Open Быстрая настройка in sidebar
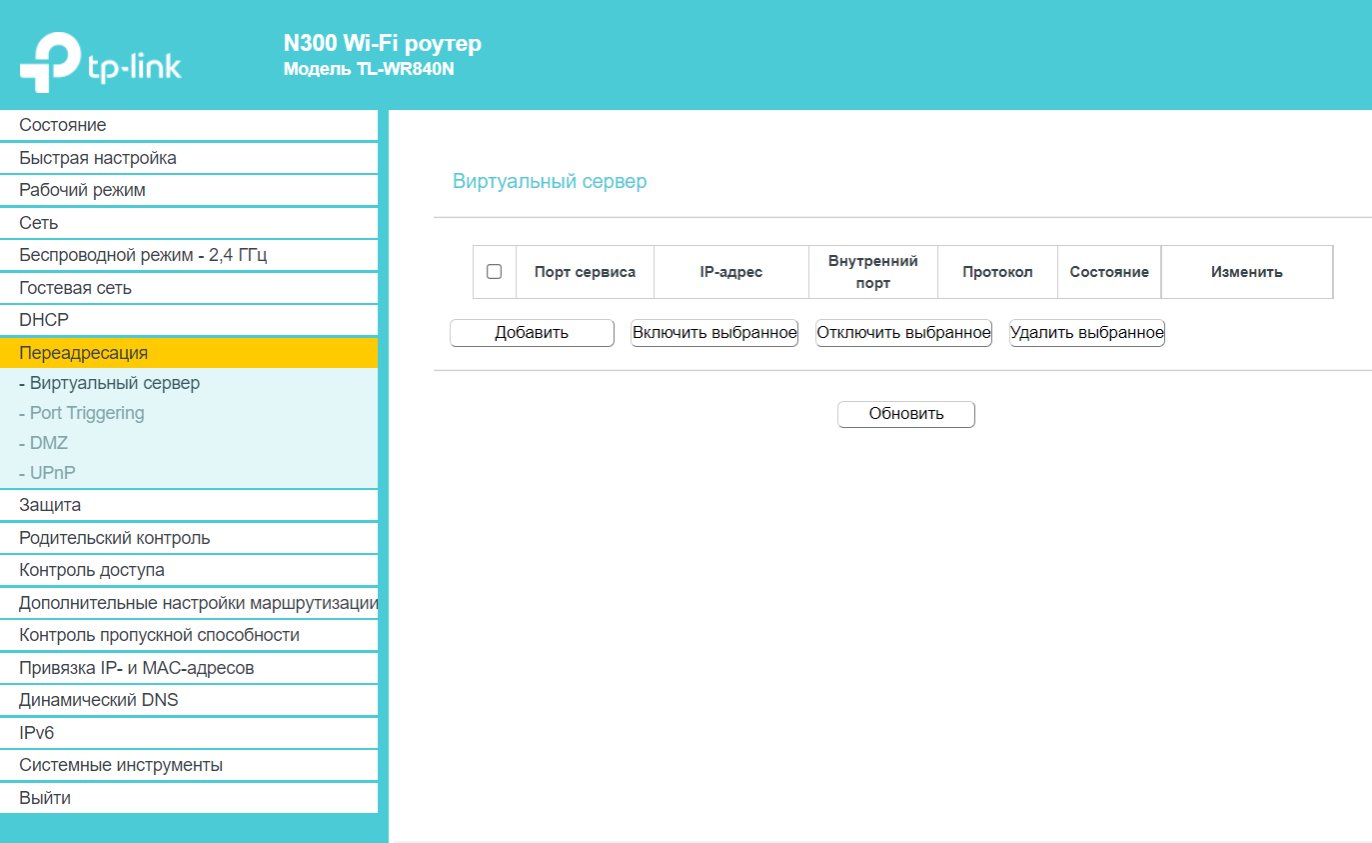 tap(97, 158)
